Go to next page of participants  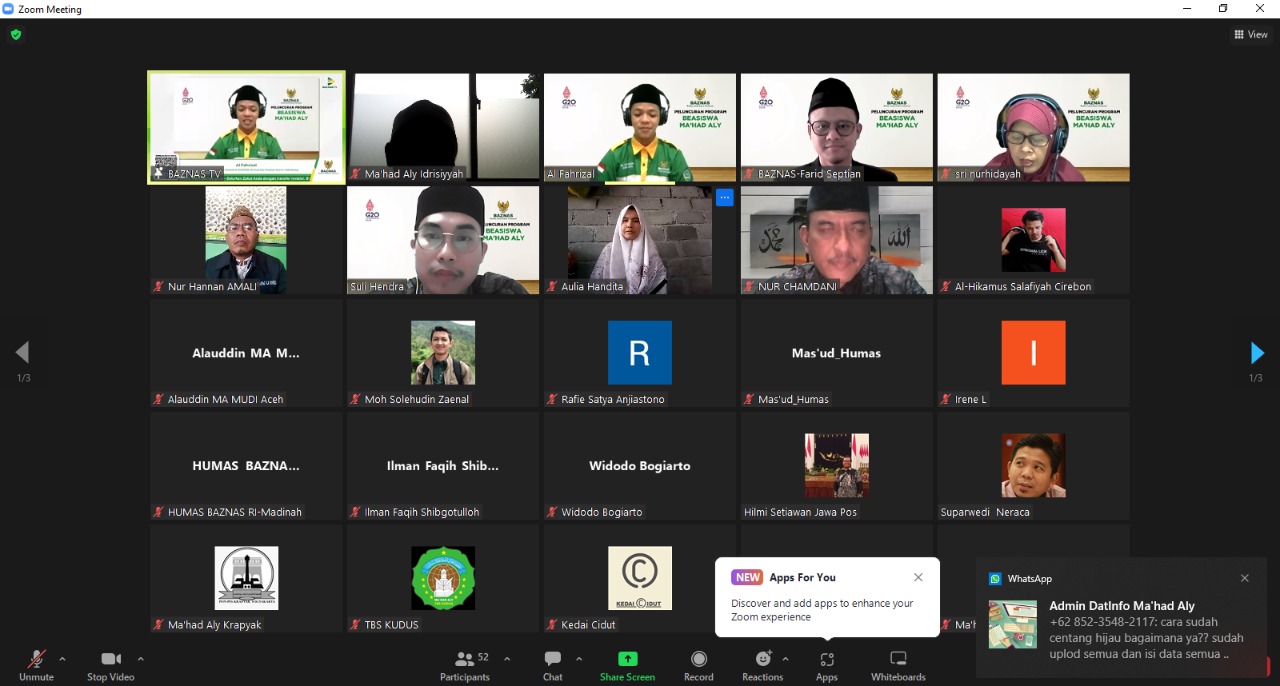pos(1257,353)
